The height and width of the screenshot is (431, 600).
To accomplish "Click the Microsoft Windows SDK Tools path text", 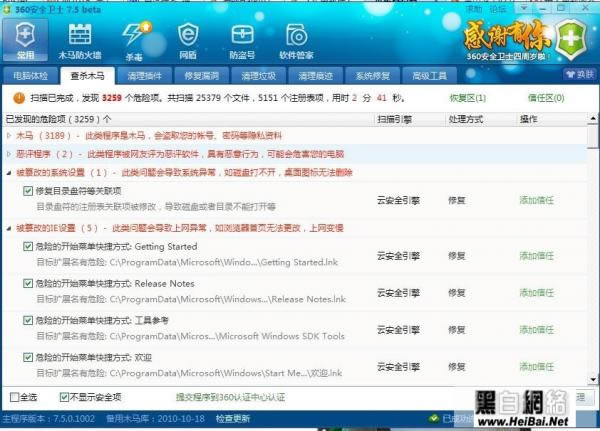I will pos(191,336).
